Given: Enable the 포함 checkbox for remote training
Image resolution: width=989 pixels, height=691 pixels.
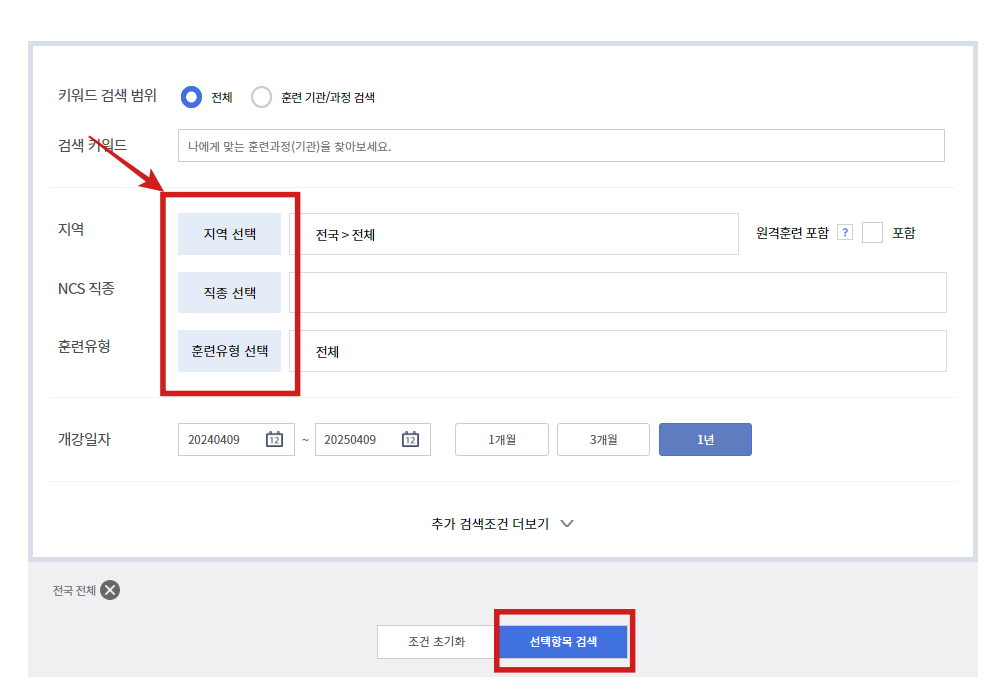Looking at the screenshot, I should pos(871,232).
